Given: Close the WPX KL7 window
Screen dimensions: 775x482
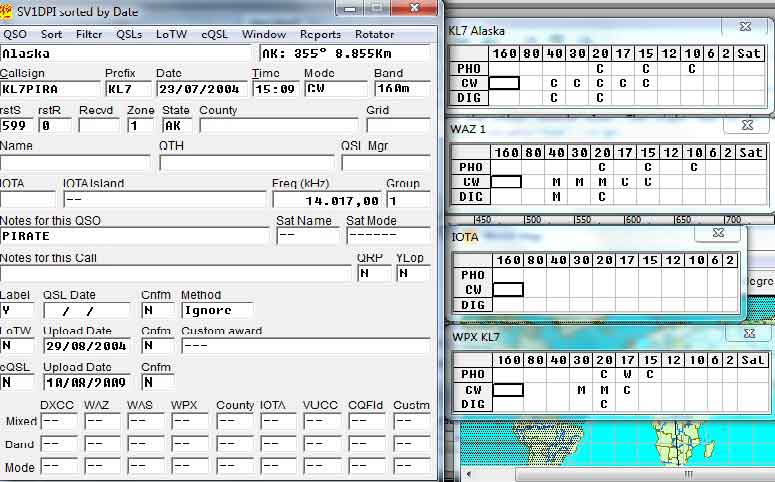Looking at the screenshot, I should 749,333.
